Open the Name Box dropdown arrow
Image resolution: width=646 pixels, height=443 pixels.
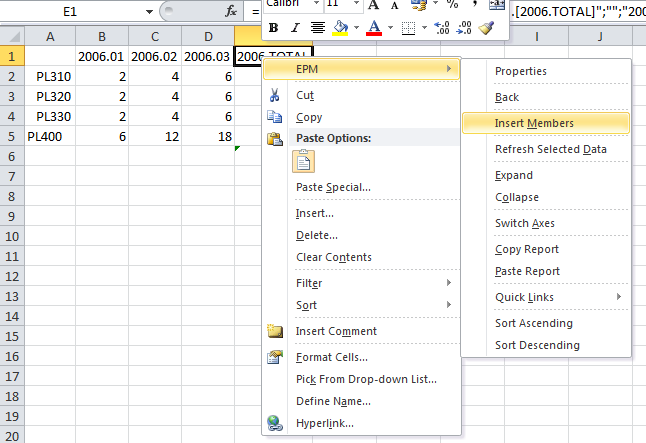click(149, 12)
